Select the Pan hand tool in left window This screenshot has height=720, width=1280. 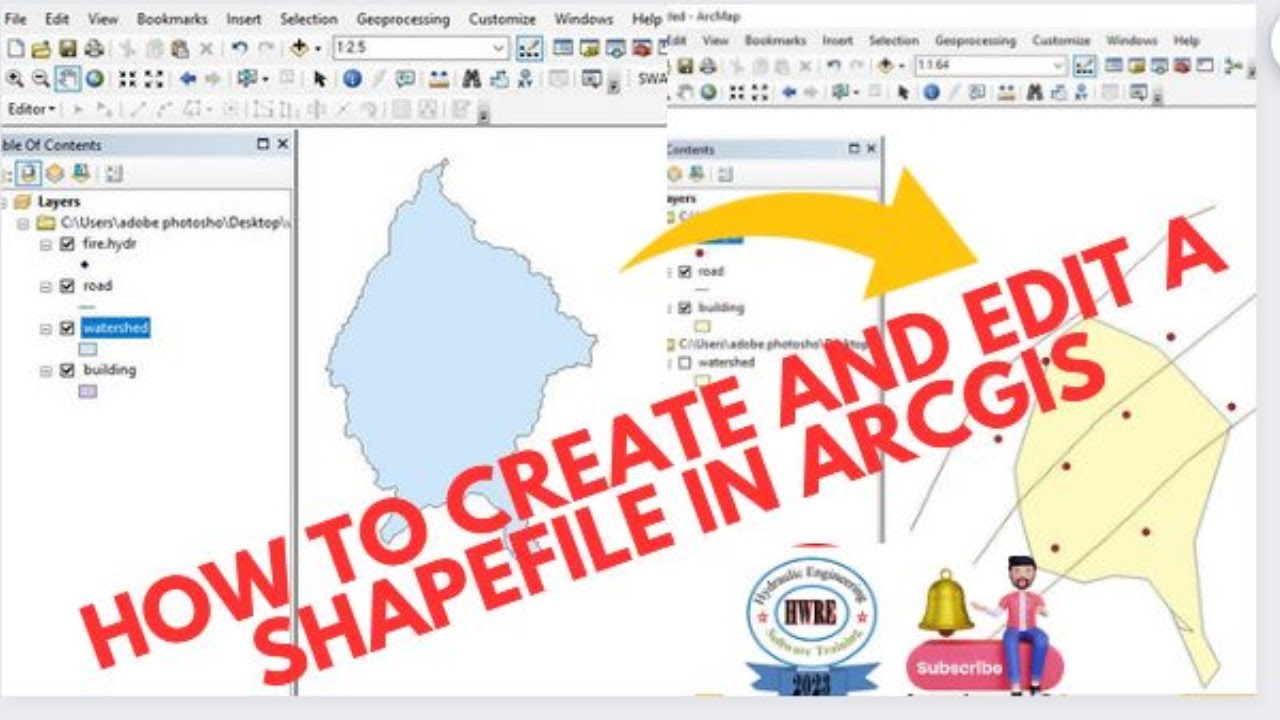click(68, 79)
